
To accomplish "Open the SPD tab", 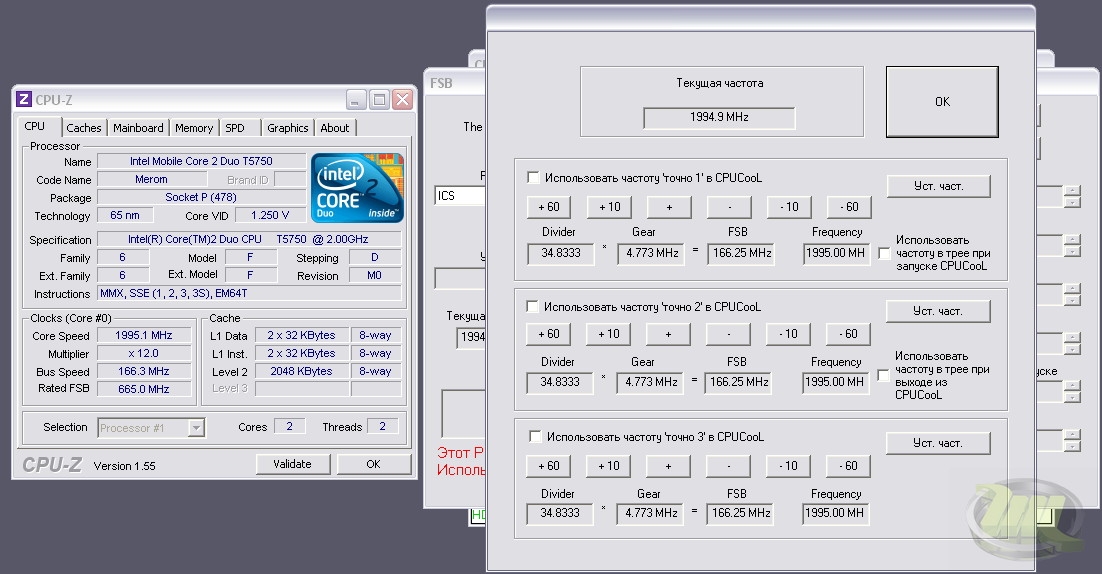I will coord(235,128).
